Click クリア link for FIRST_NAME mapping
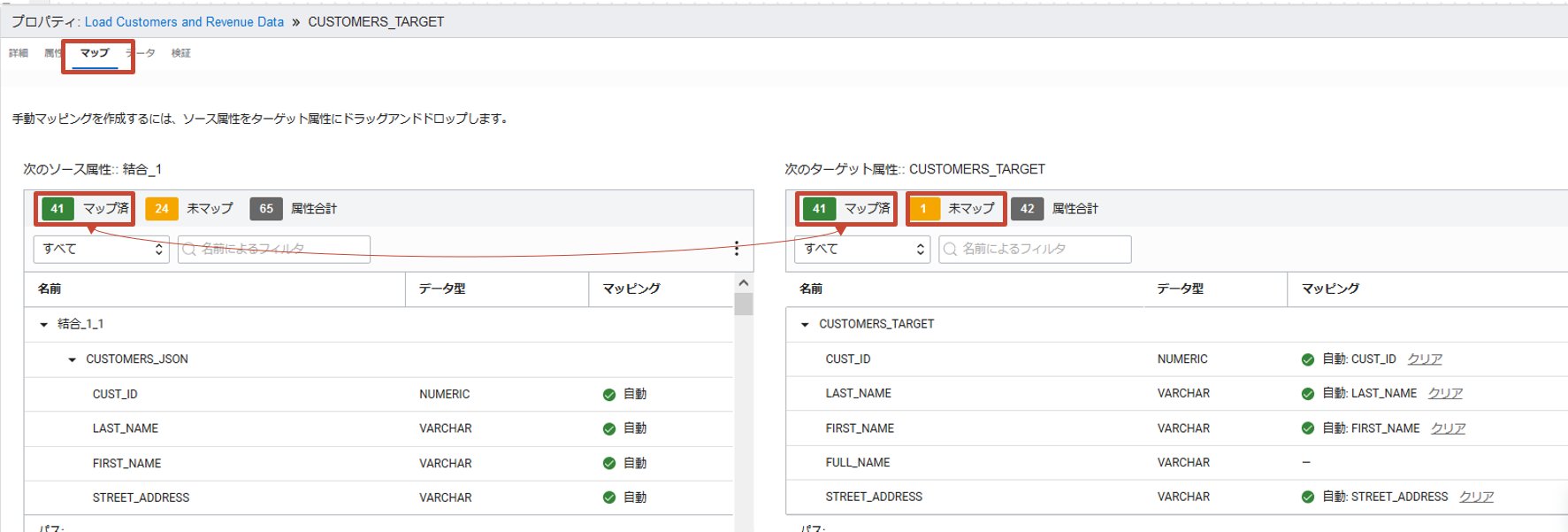This screenshot has height=532, width=1568. point(1448,428)
